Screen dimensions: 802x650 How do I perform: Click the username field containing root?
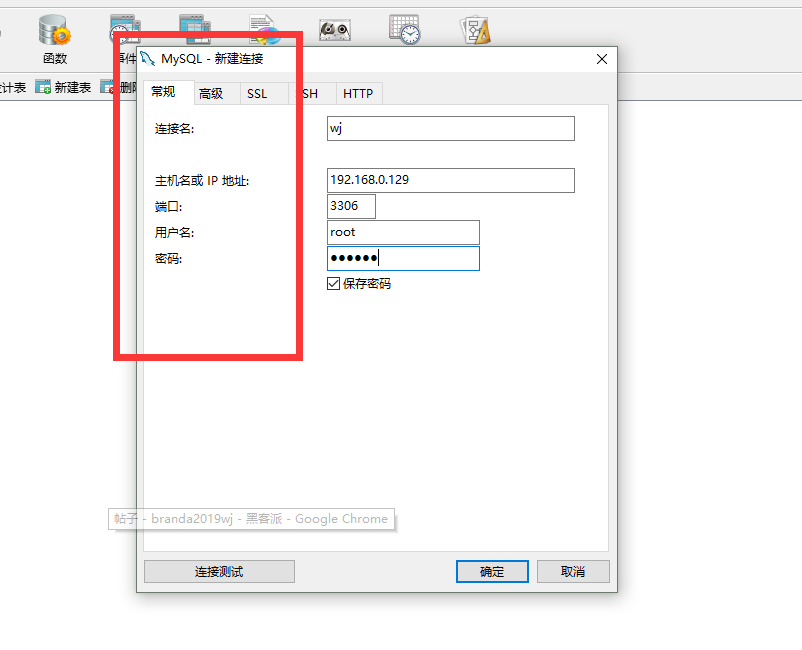click(403, 232)
